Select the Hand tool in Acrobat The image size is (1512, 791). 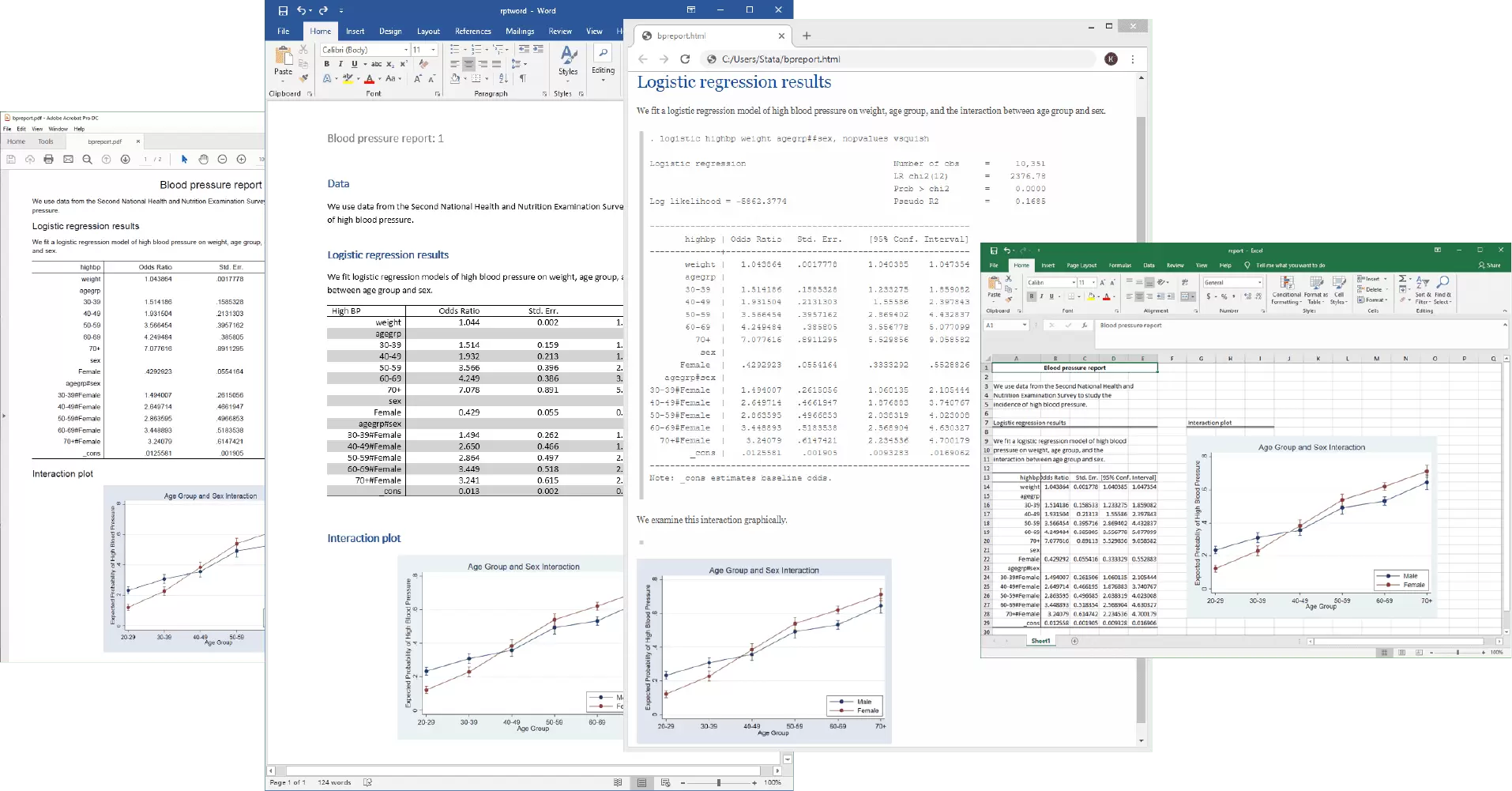coord(203,159)
